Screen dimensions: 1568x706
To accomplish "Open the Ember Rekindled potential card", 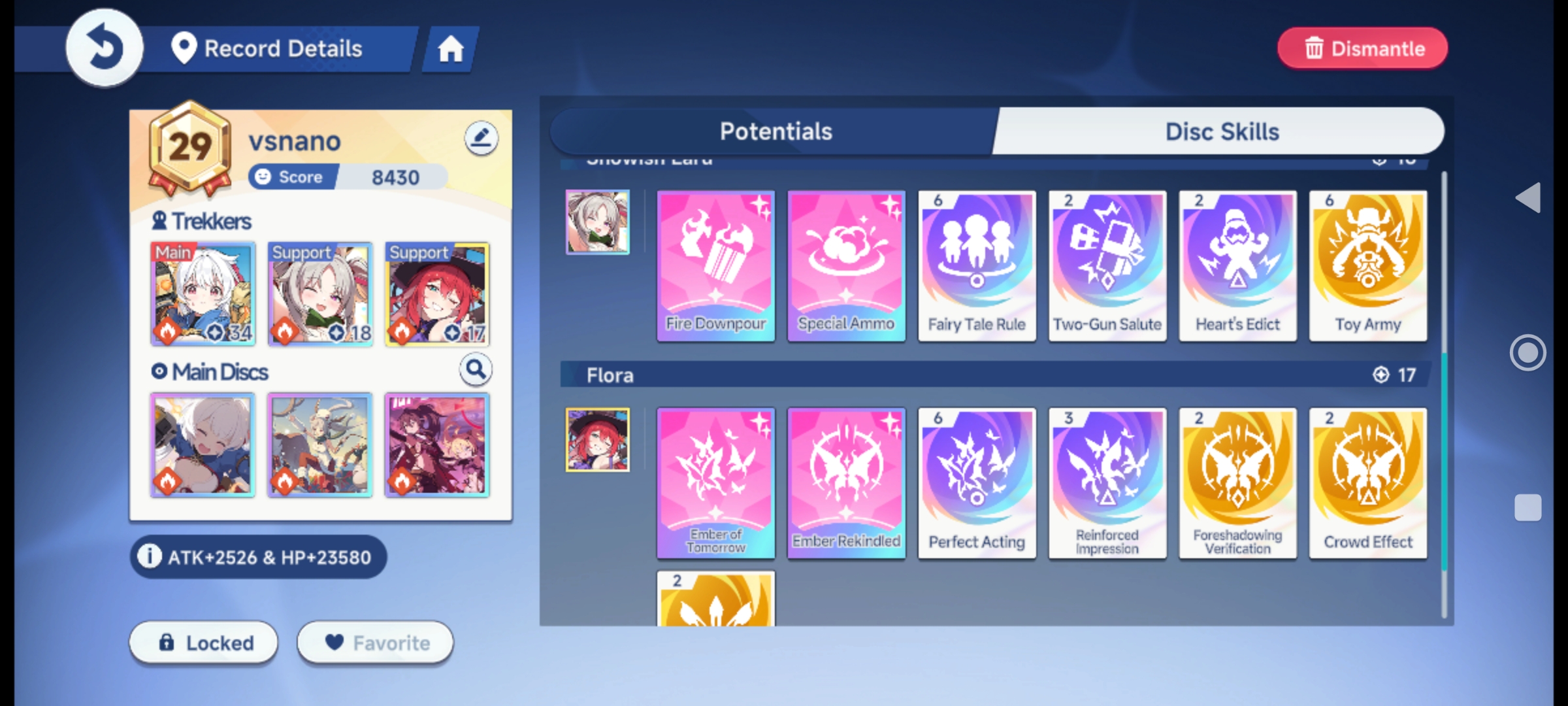I will pos(846,483).
